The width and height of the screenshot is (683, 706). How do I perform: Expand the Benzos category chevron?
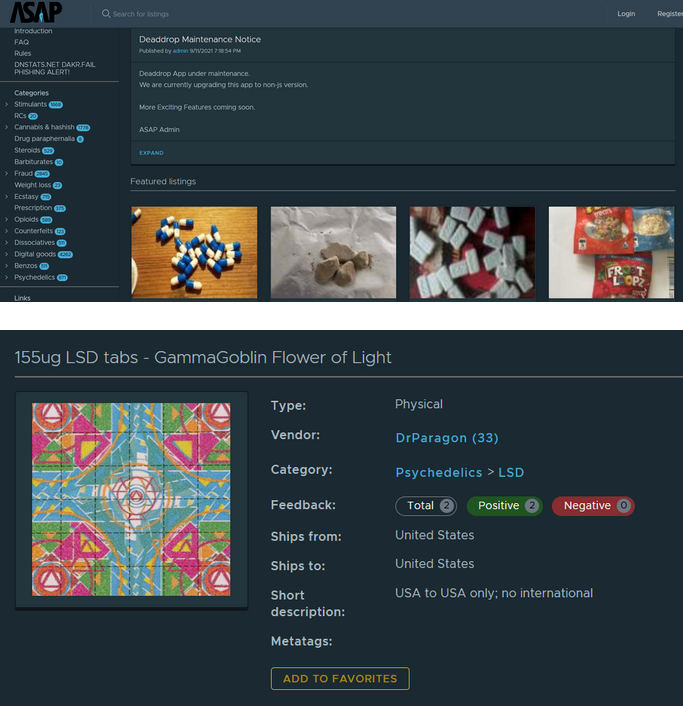tap(6, 266)
